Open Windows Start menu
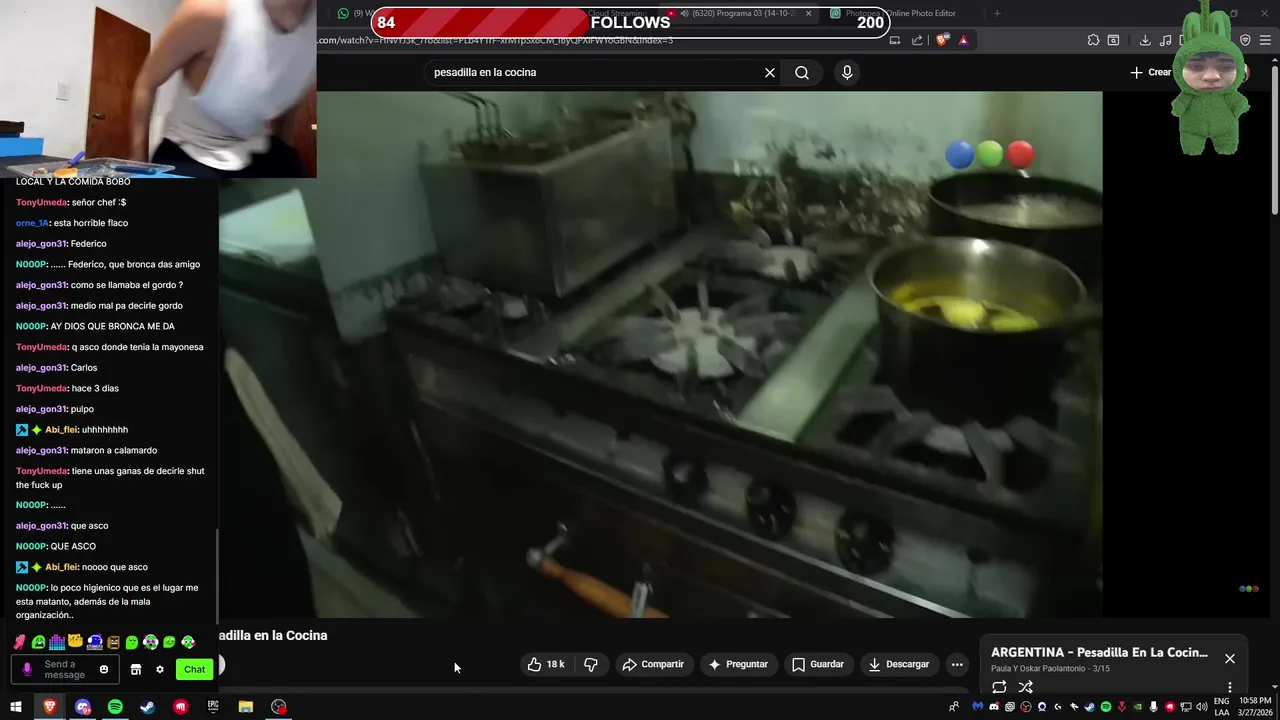The height and width of the screenshot is (720, 1280). (16, 707)
